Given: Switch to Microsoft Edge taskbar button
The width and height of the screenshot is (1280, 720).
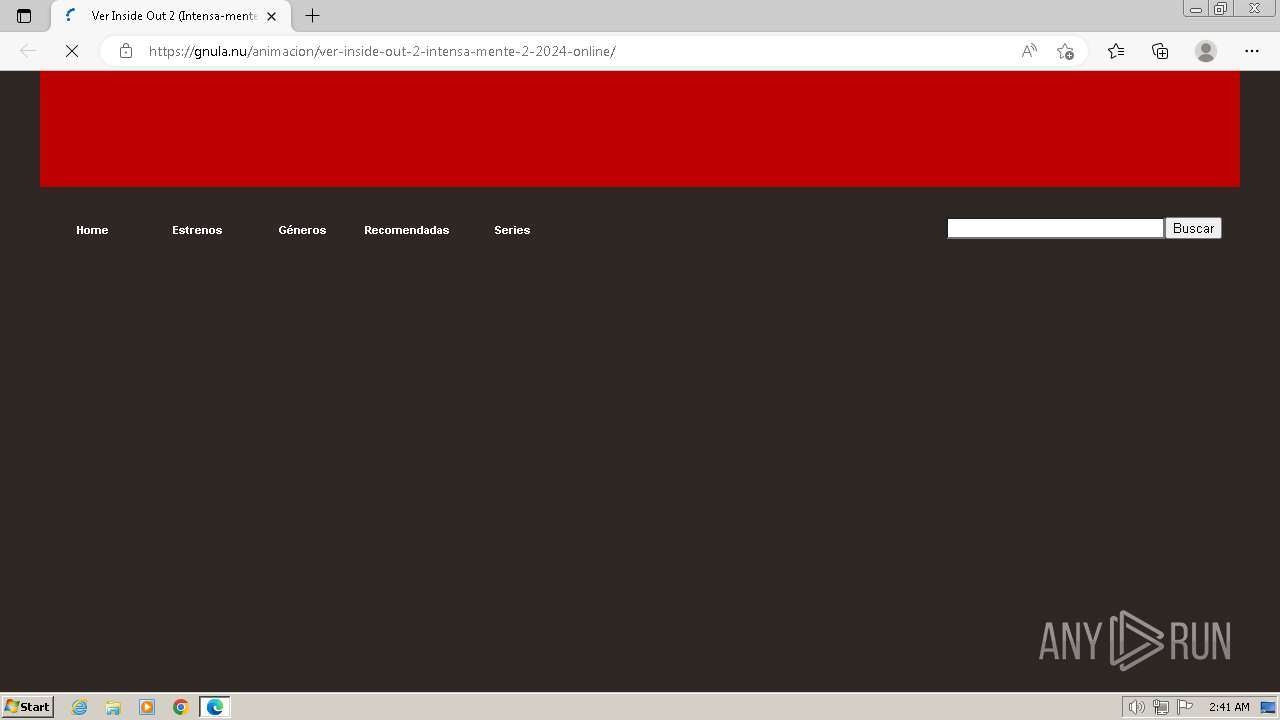Looking at the screenshot, I should [215, 707].
